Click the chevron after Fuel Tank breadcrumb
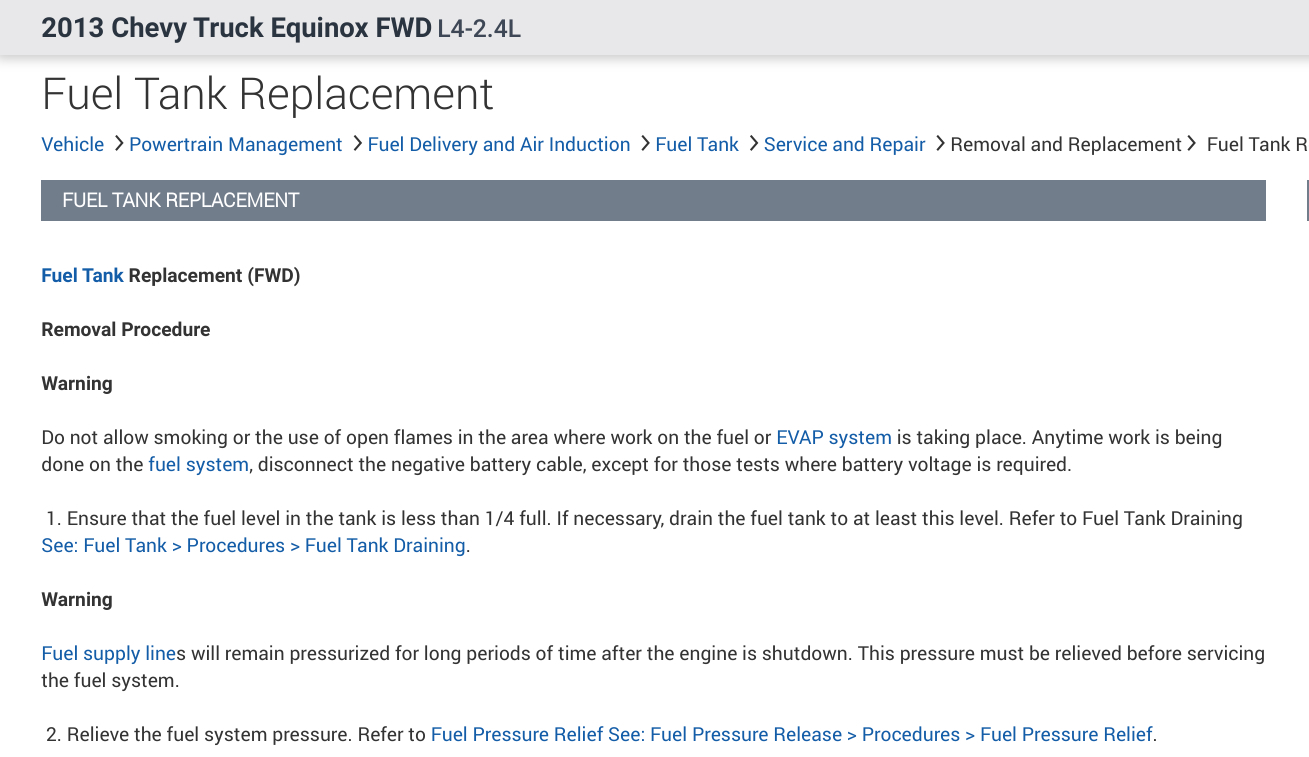Screen dimensions: 1309x757 tap(753, 144)
